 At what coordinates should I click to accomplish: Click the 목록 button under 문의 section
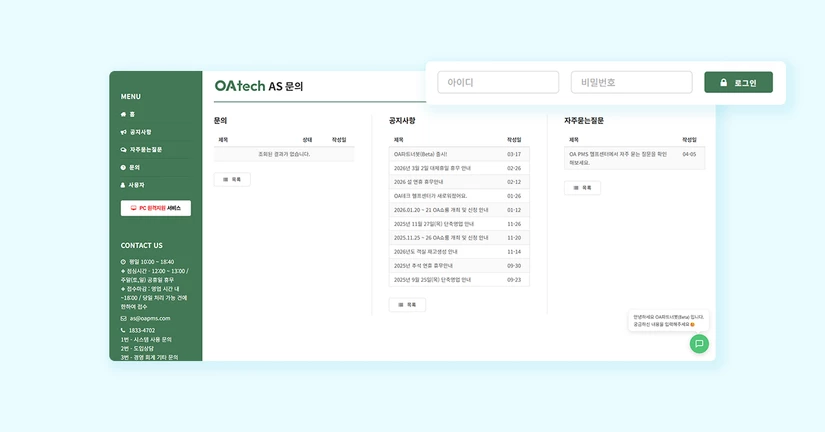pos(232,179)
